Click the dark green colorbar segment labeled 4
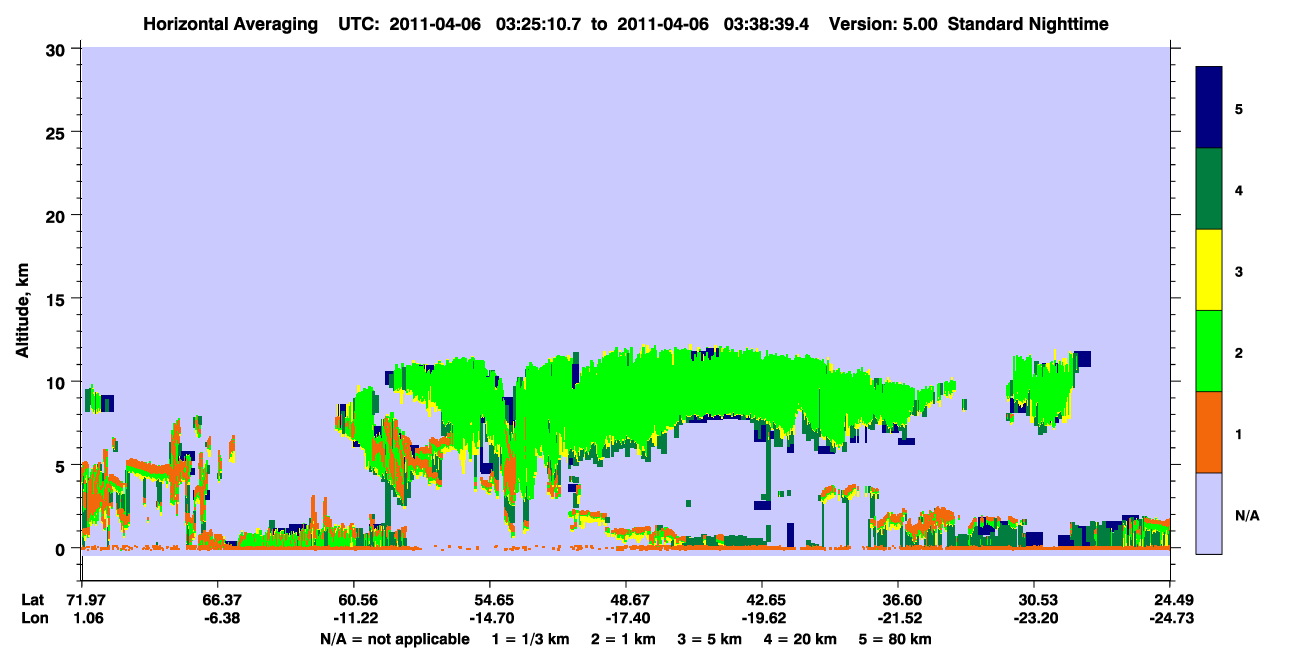The width and height of the screenshot is (1300, 667). pyautogui.click(x=1209, y=189)
